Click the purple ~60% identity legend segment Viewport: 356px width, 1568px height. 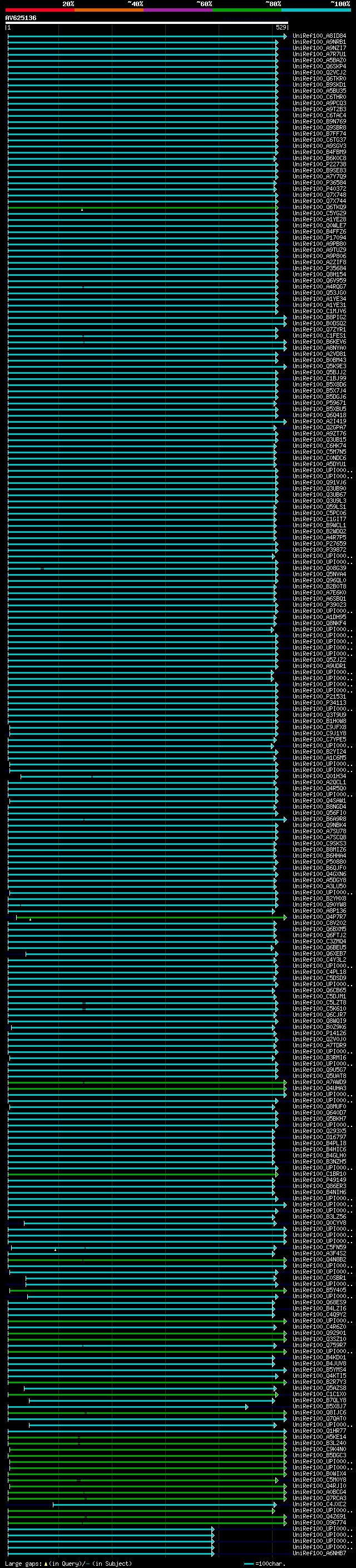177,10
